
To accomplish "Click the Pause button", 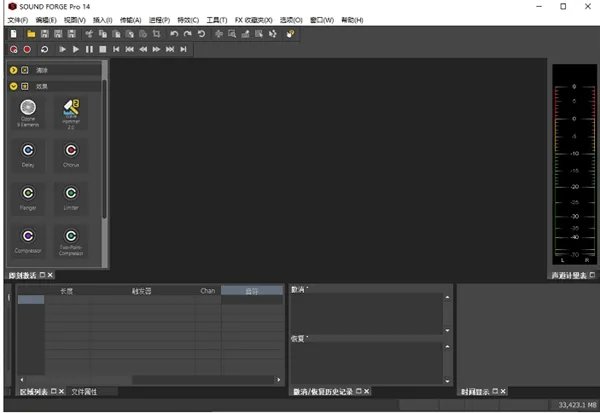I will [89, 49].
